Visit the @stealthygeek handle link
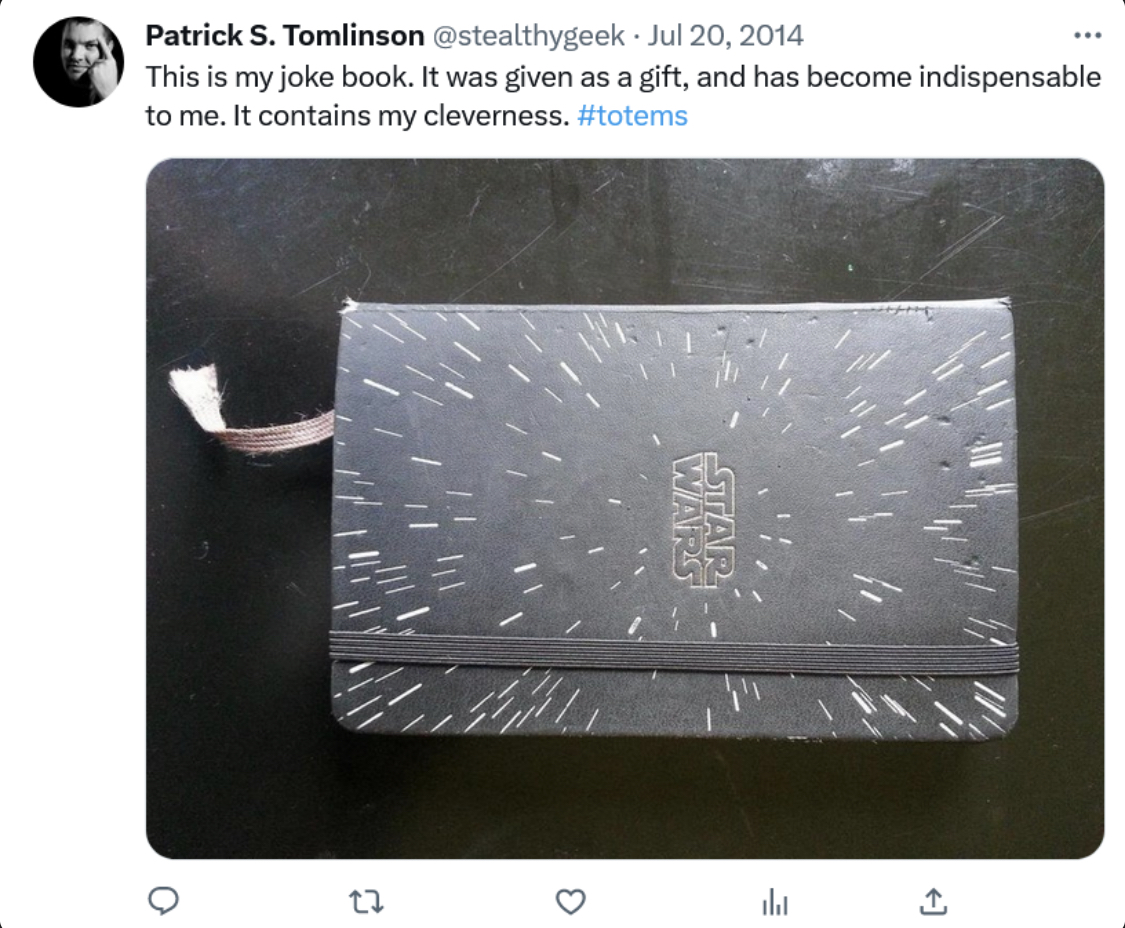1125x928 pixels. coord(528,35)
